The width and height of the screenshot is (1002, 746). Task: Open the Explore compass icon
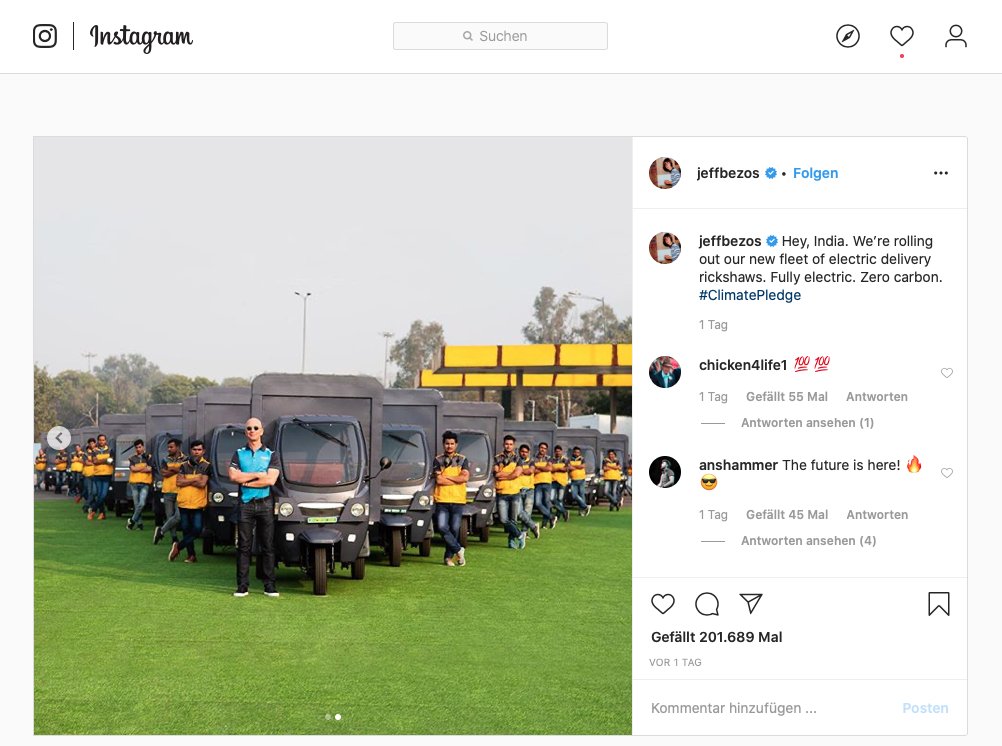[847, 36]
